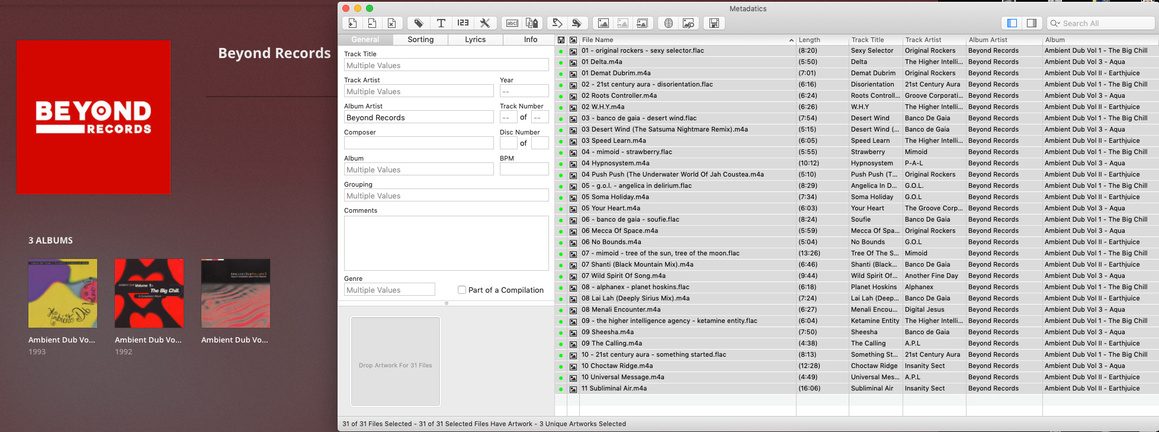Click the Album input field

[x=418, y=169]
